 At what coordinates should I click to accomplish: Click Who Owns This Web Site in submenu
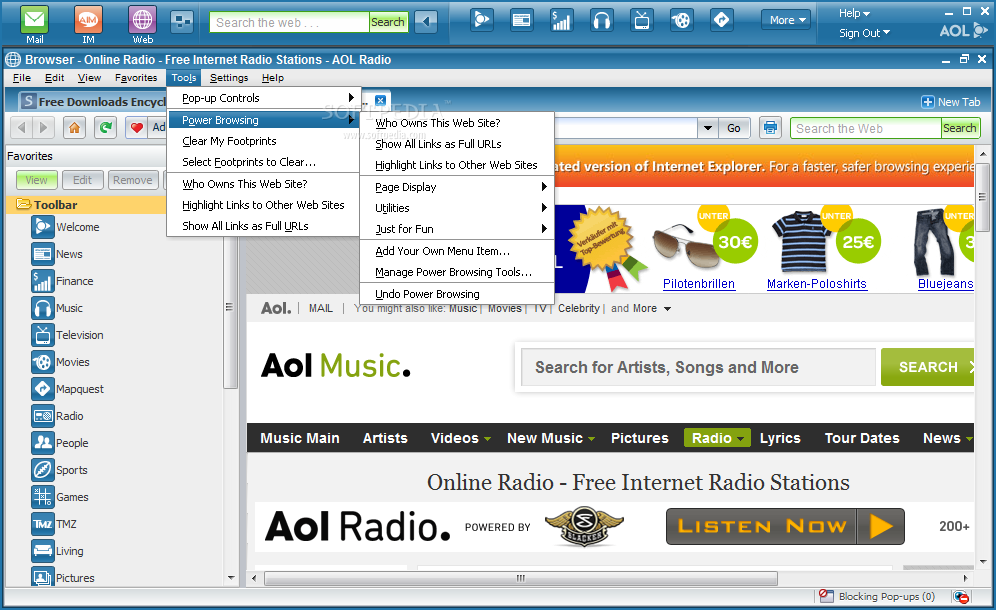pos(457,123)
